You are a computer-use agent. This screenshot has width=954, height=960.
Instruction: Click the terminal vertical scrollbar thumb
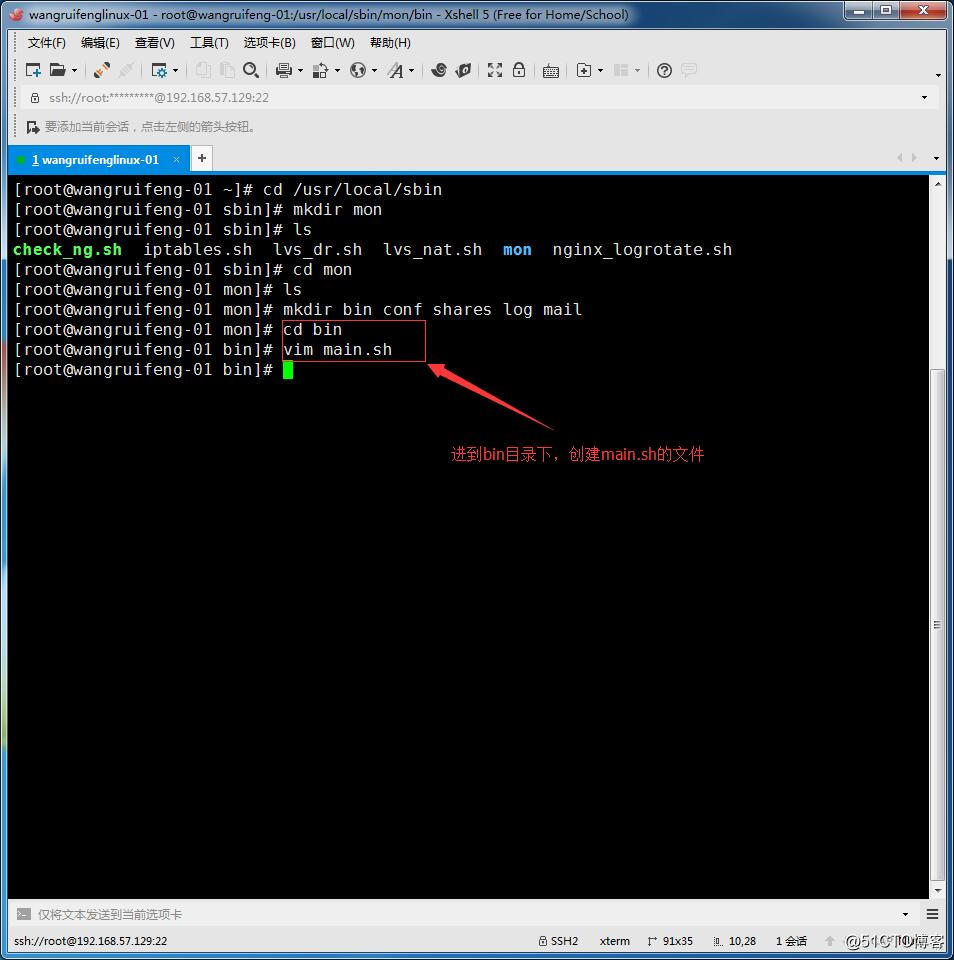(x=937, y=624)
